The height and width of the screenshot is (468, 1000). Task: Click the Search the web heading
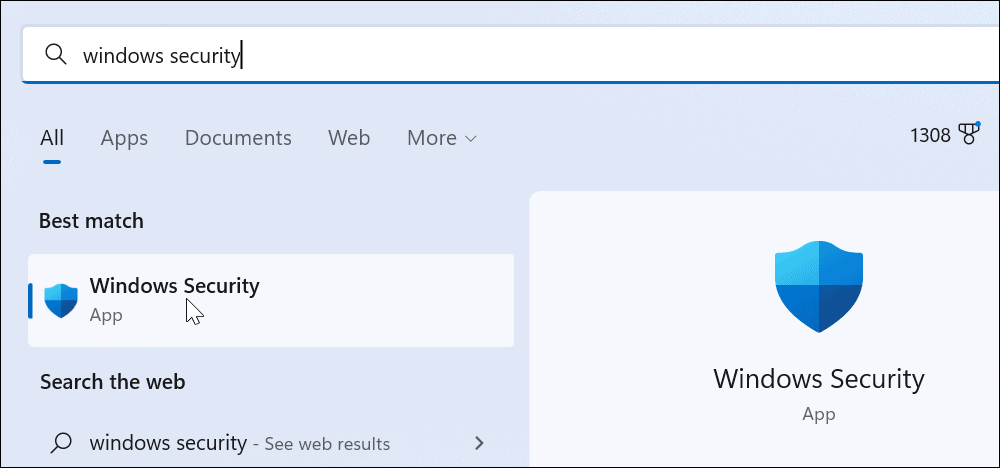click(112, 382)
